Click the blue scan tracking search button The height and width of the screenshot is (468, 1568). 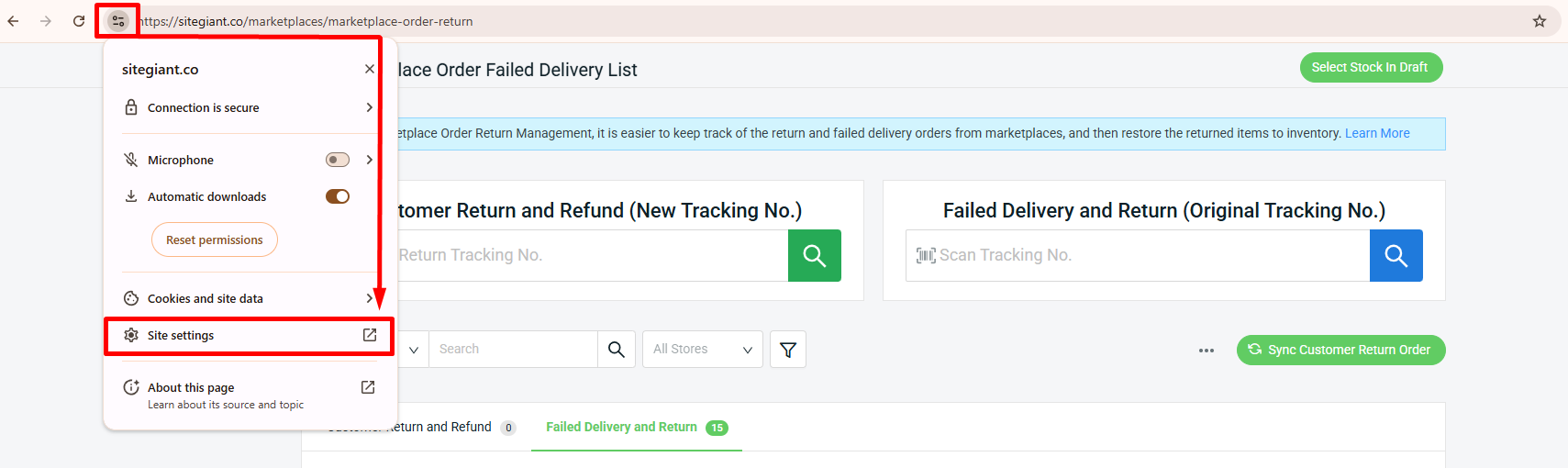click(1396, 255)
